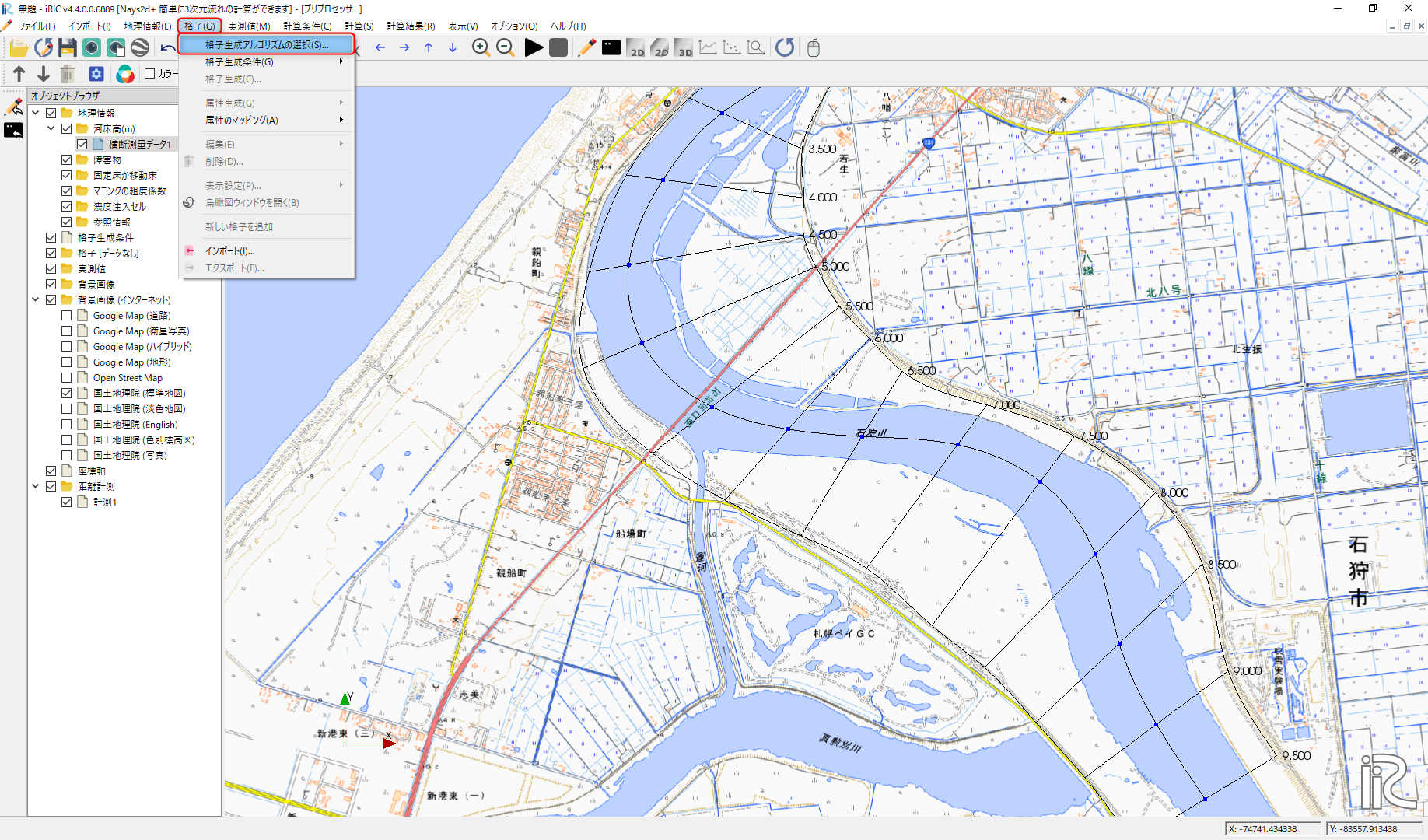Move item down with gray down arrow

click(44, 74)
